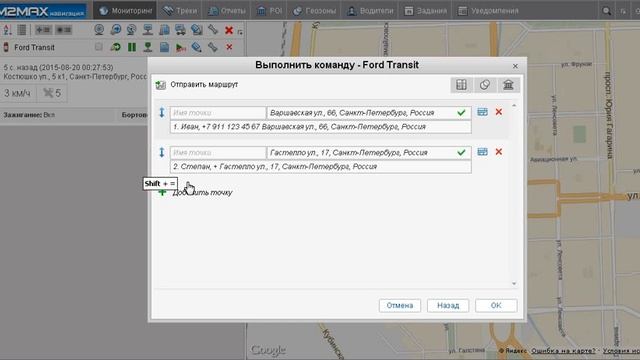Click the reorder handle of Гастелло point
640x360 pixels.
[x=162, y=152]
